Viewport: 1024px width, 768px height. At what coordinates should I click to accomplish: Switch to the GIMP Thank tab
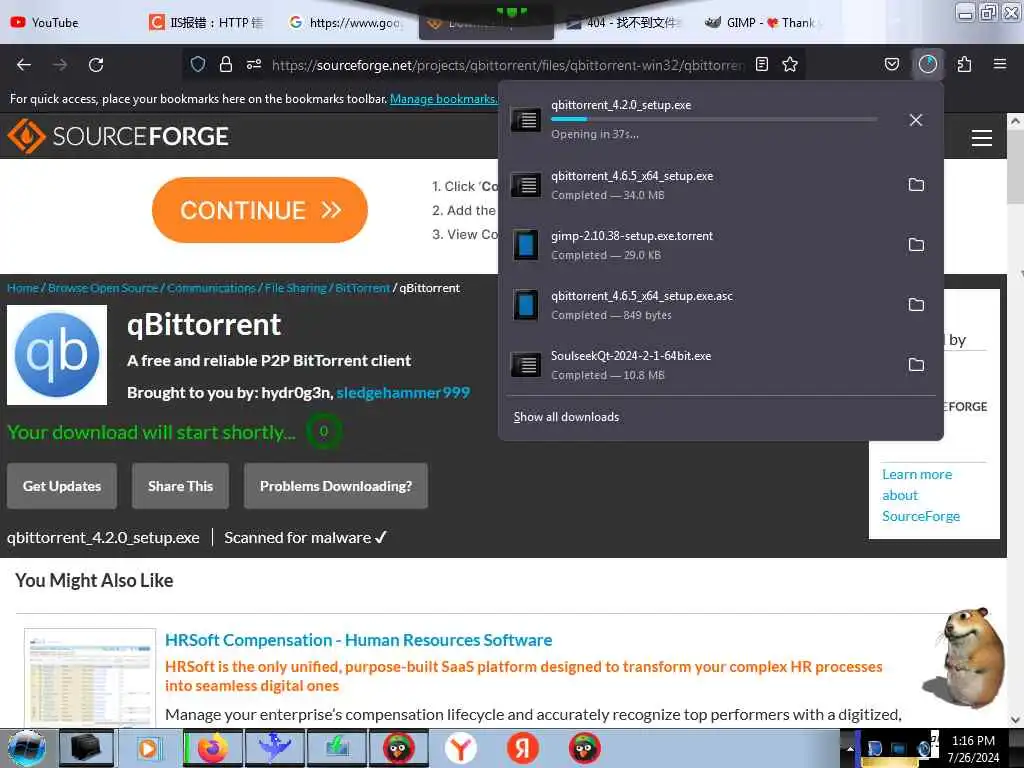pos(761,23)
